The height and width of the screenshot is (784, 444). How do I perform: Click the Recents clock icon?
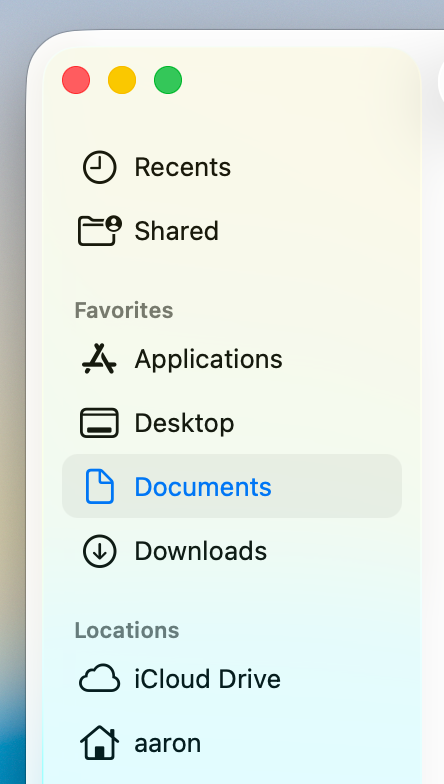pyautogui.click(x=100, y=167)
